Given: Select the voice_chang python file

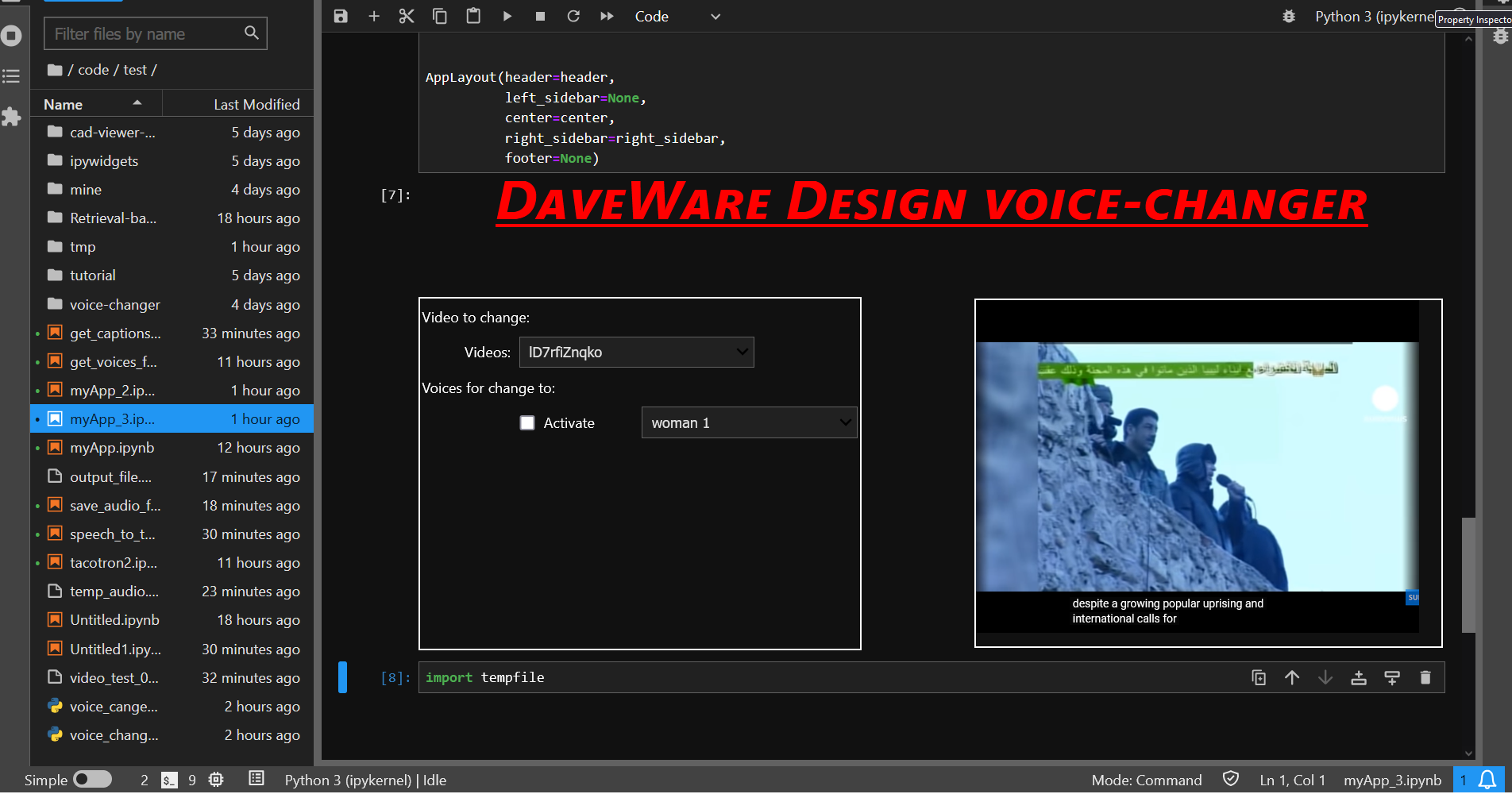Looking at the screenshot, I should (172, 735).
